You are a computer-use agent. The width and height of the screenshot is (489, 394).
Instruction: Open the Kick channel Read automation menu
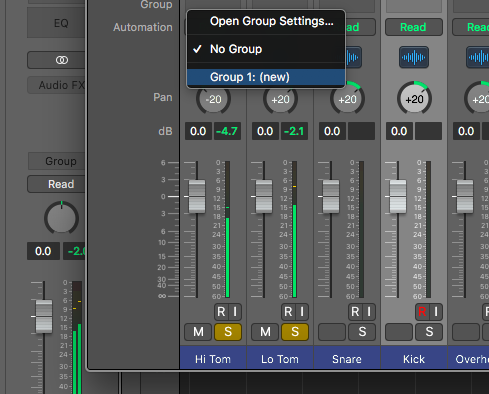pos(414,27)
